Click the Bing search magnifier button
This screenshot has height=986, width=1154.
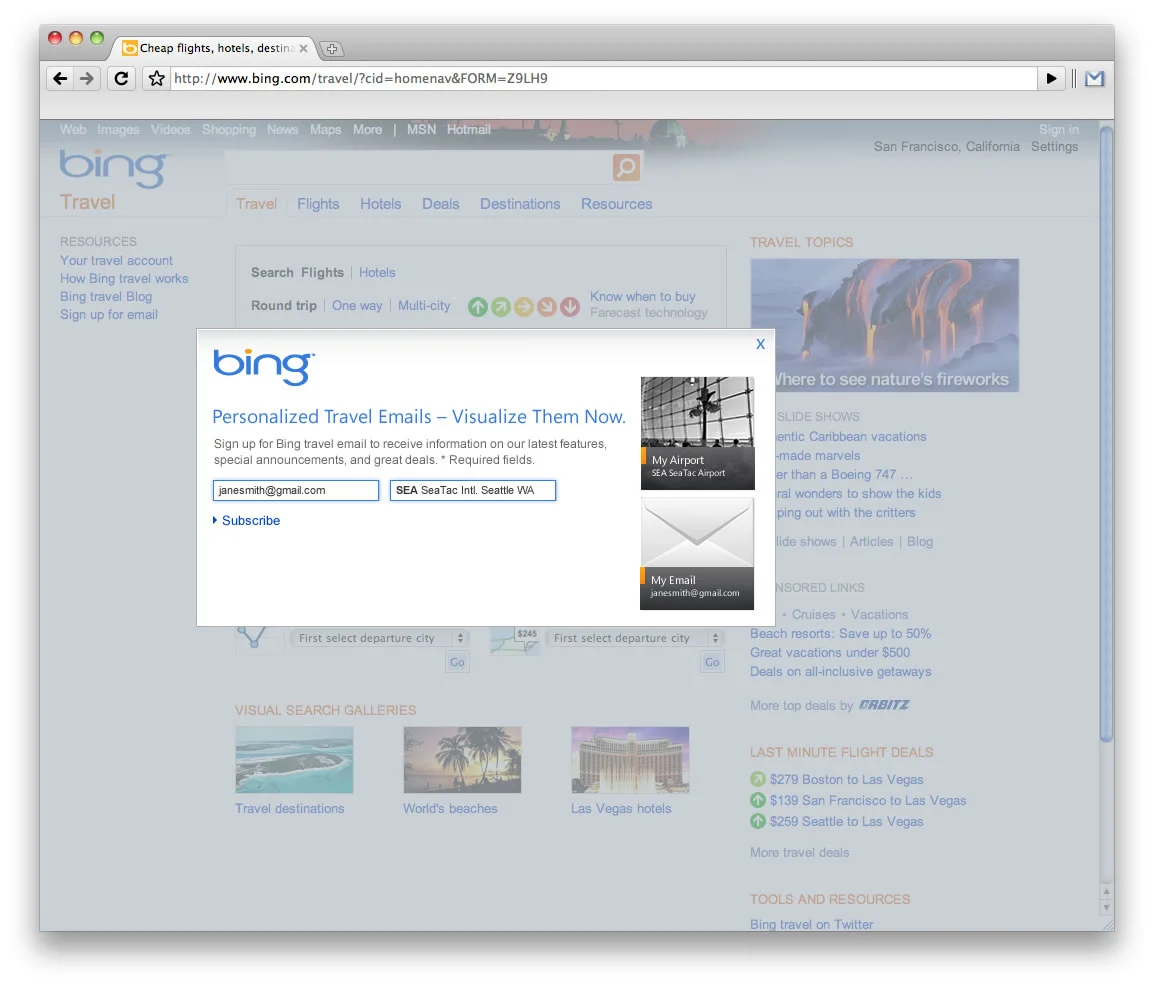tap(626, 167)
